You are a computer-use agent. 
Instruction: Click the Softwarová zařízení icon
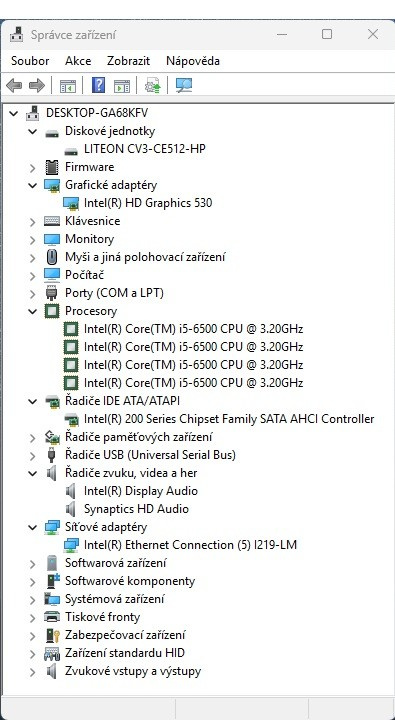point(52,563)
